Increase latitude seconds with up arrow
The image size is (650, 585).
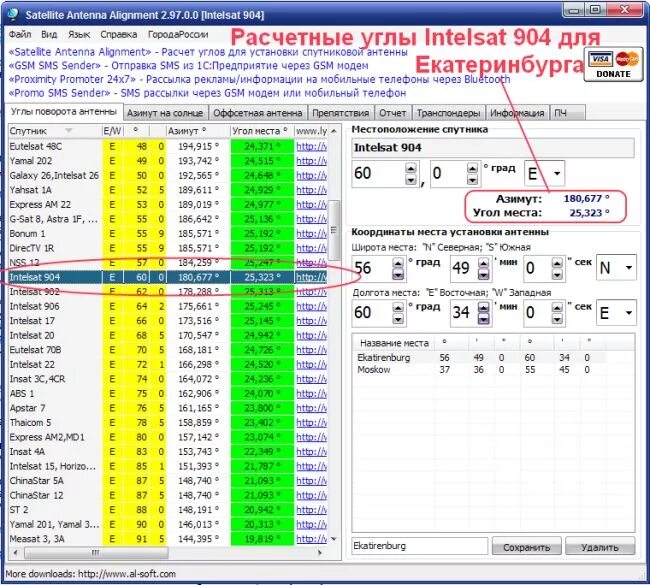(557, 263)
